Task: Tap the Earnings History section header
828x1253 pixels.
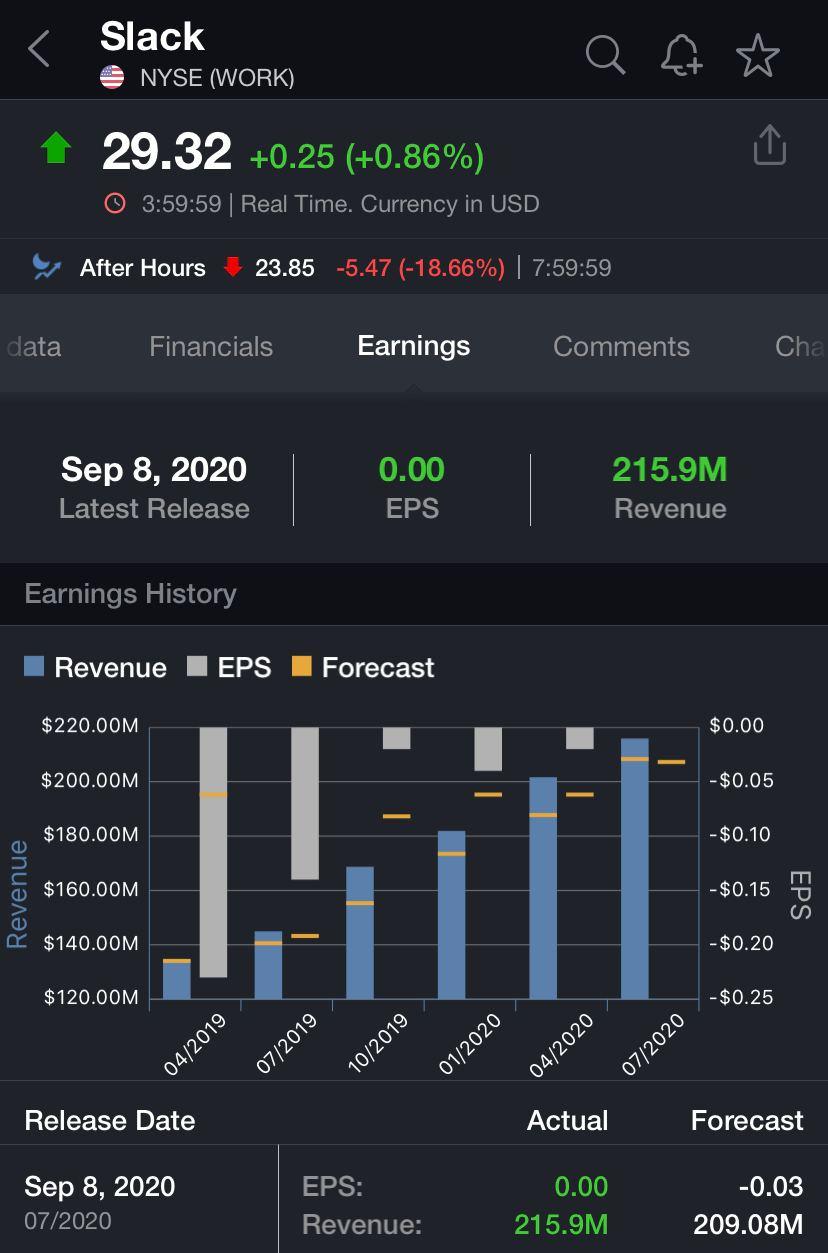Action: 131,594
